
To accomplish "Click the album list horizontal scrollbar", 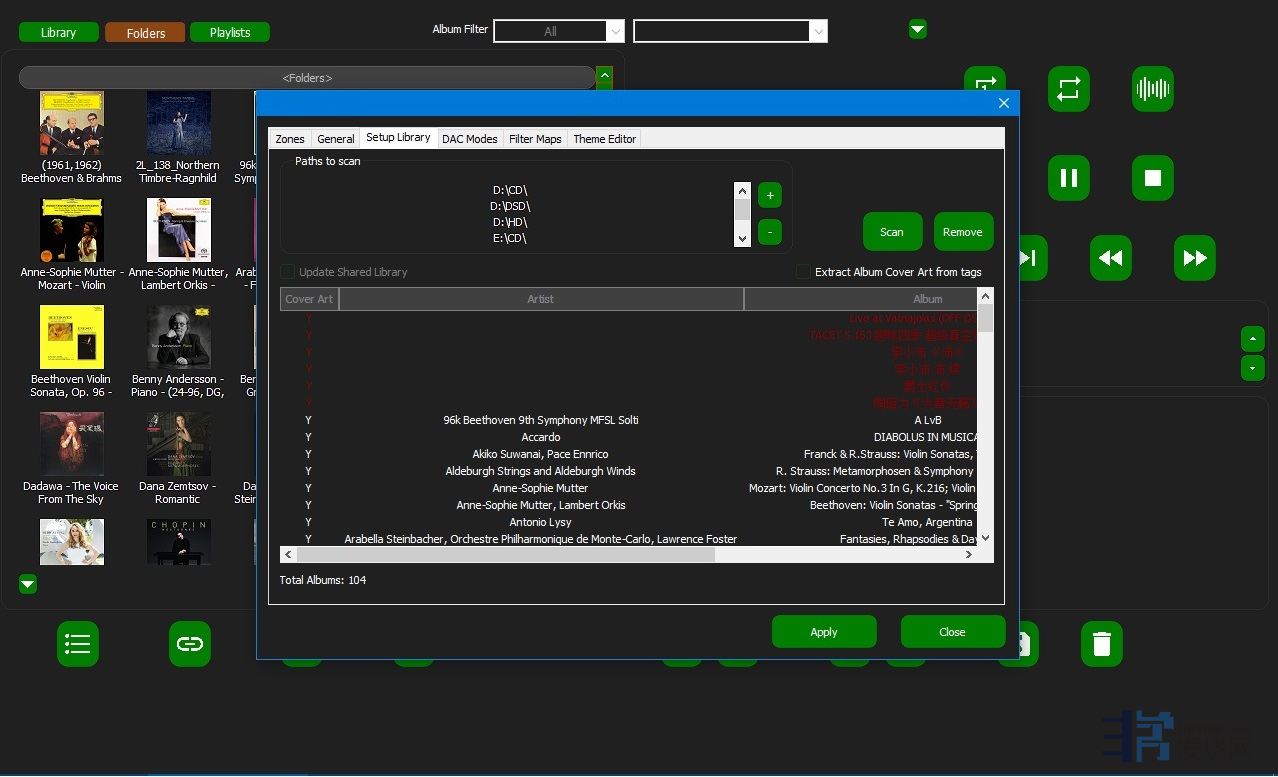I will click(x=505, y=554).
